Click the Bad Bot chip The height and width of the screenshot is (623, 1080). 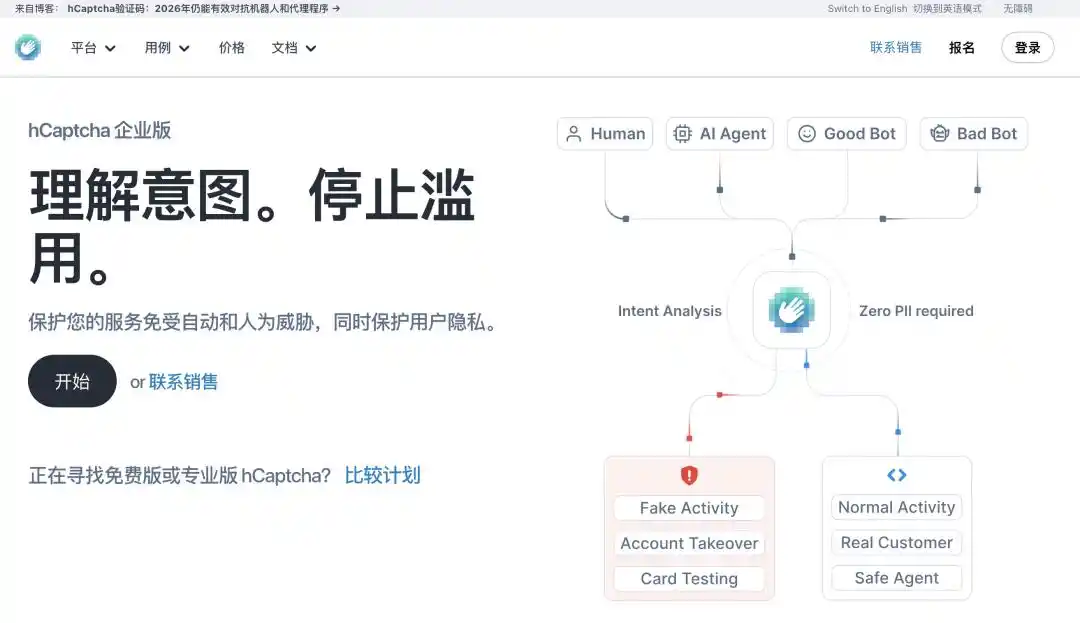pos(973,134)
